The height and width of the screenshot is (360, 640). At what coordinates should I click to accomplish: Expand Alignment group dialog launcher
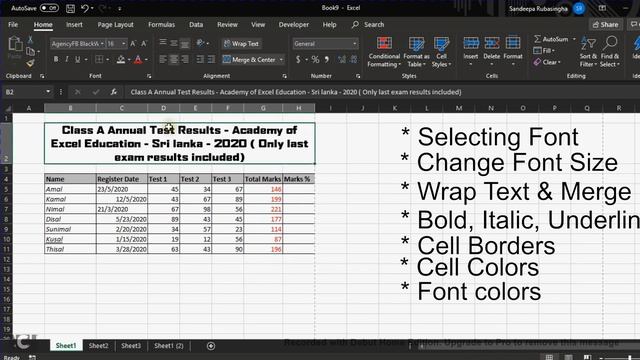(x=284, y=76)
